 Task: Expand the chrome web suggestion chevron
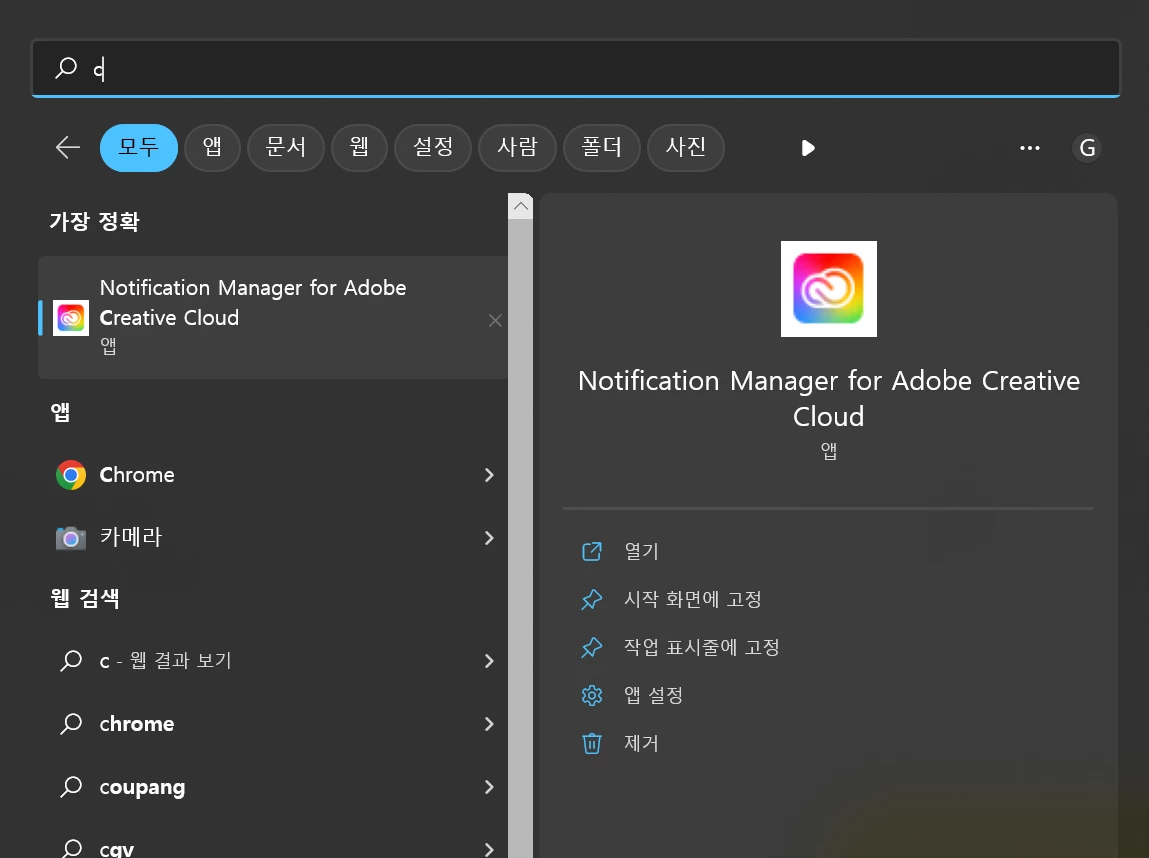tap(489, 724)
